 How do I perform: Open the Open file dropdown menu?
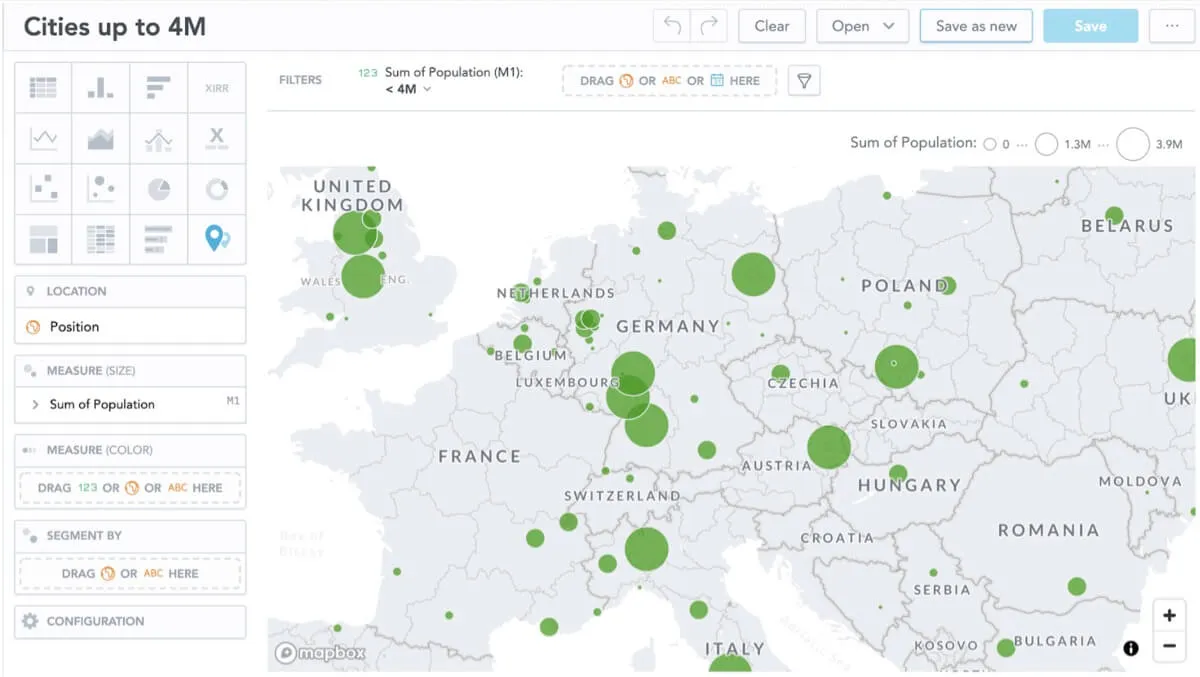(x=862, y=26)
